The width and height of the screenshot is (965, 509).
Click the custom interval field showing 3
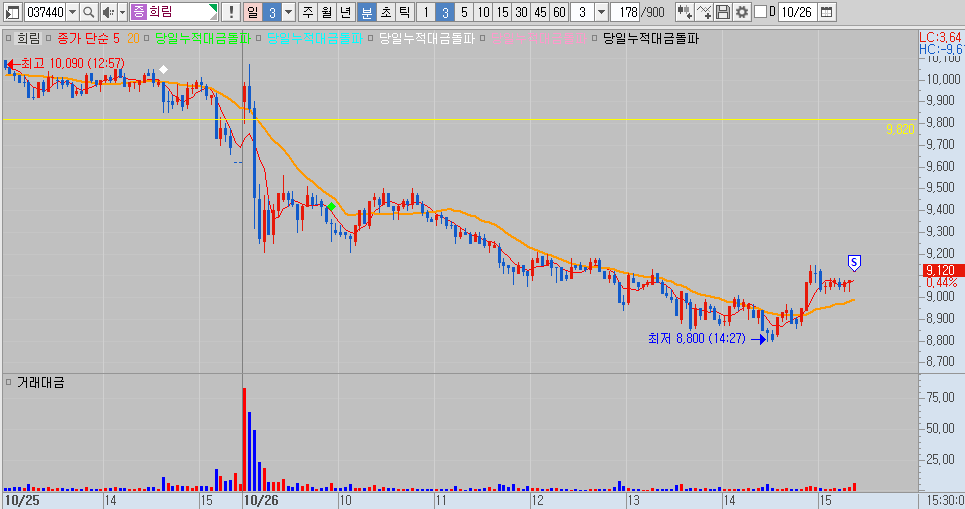pyautogui.click(x=582, y=12)
